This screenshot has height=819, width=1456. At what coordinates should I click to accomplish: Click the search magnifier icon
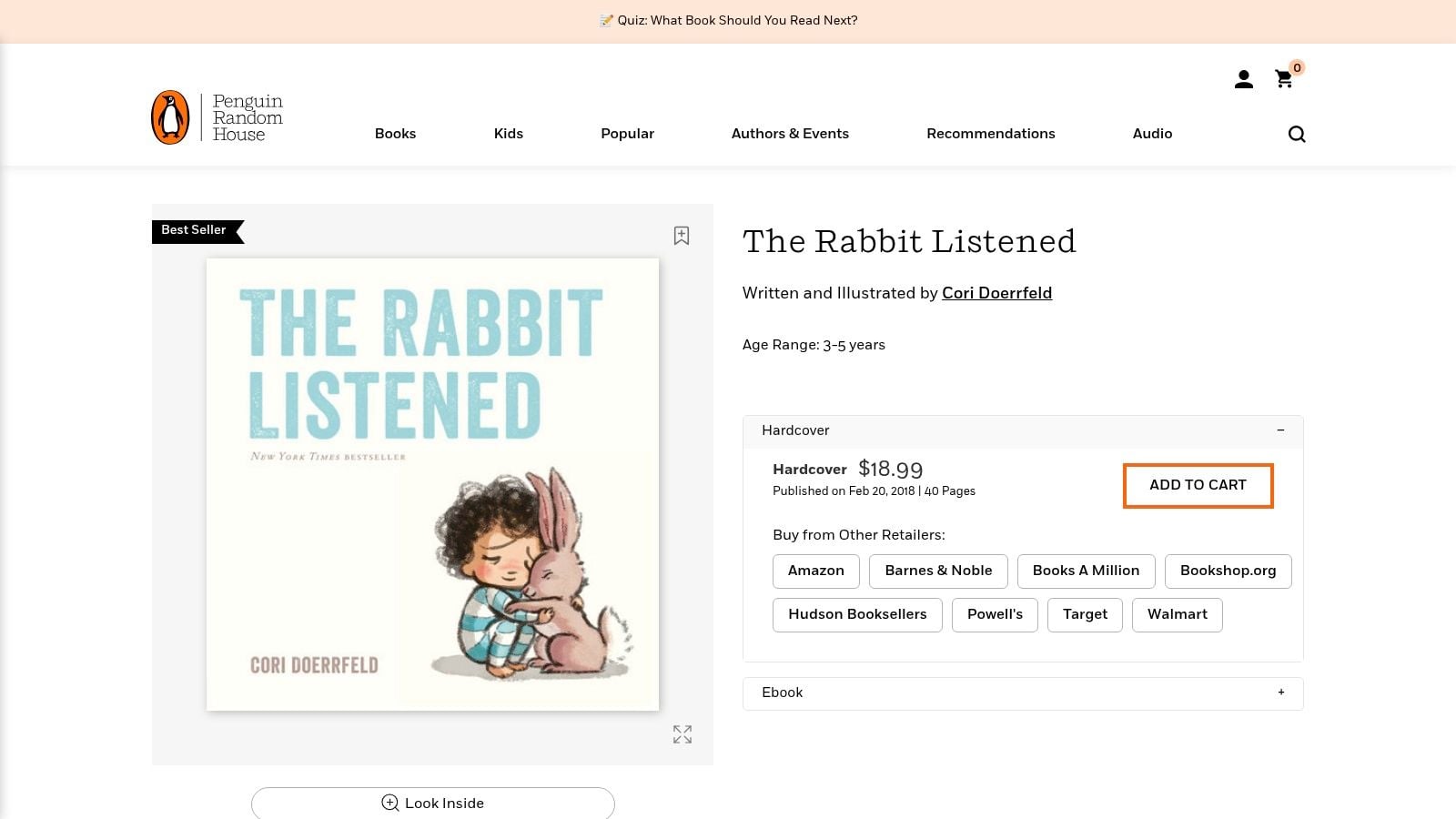(x=1297, y=135)
